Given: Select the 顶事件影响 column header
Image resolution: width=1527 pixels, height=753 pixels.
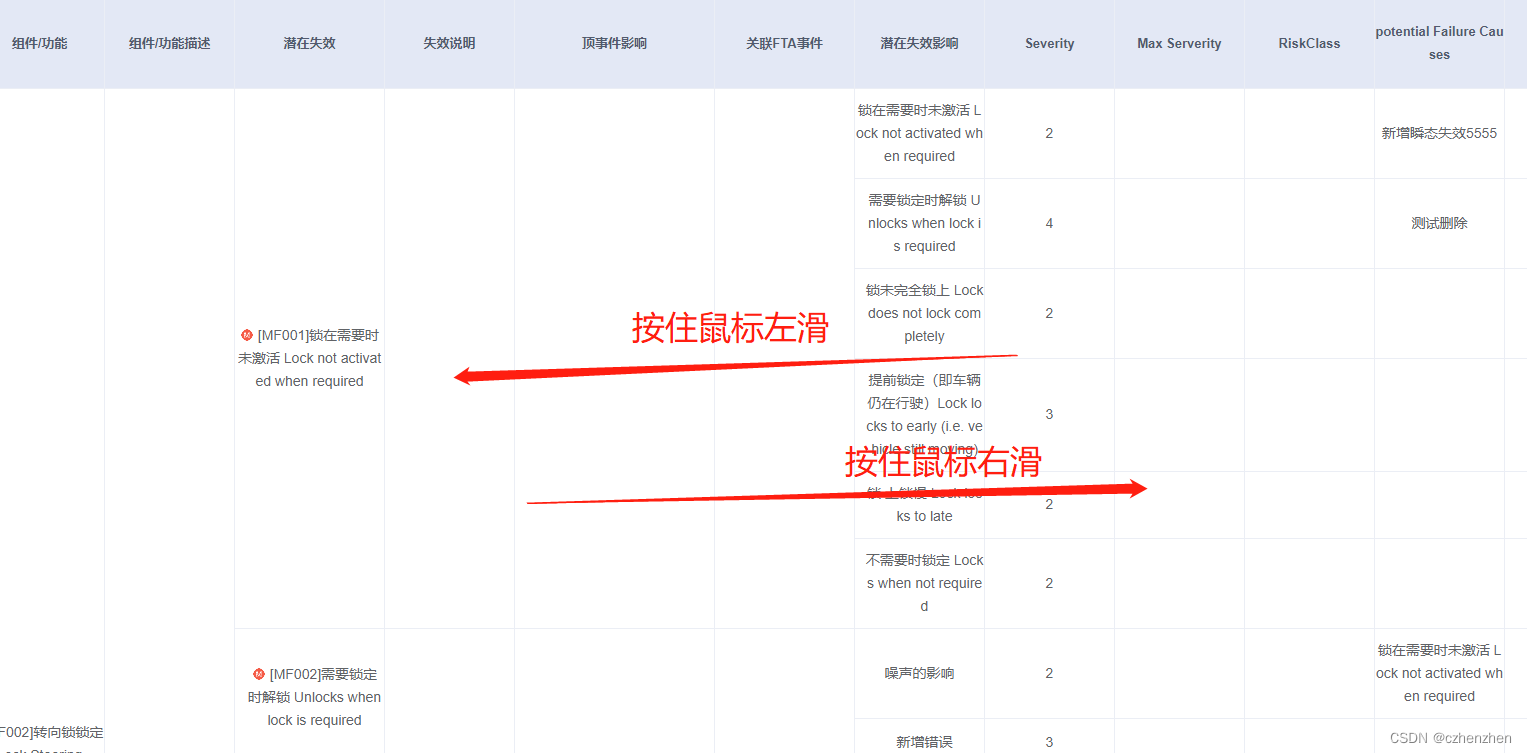Looking at the screenshot, I should point(615,44).
